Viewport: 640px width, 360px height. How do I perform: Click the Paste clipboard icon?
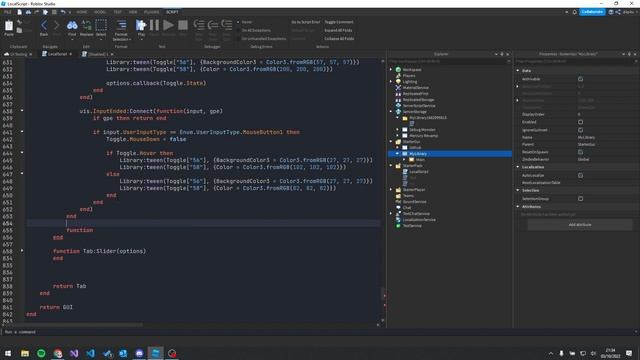pyautogui.click(x=9, y=26)
